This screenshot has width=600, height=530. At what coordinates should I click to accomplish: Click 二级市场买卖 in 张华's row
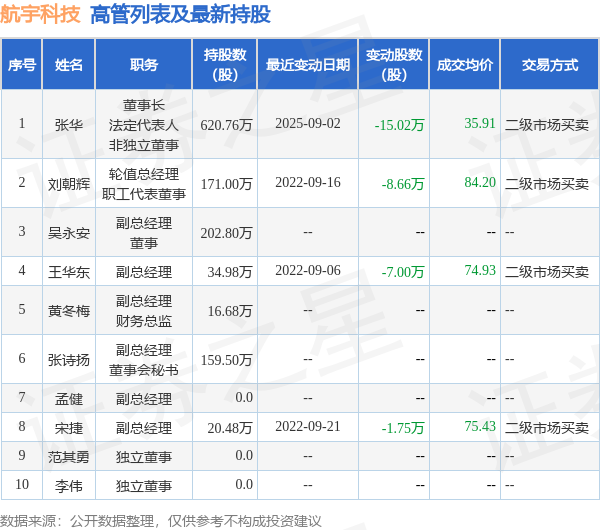(547, 125)
